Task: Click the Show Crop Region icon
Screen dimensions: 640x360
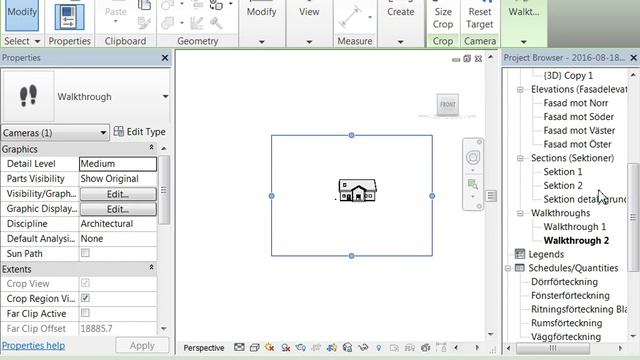Action: [x=331, y=348]
